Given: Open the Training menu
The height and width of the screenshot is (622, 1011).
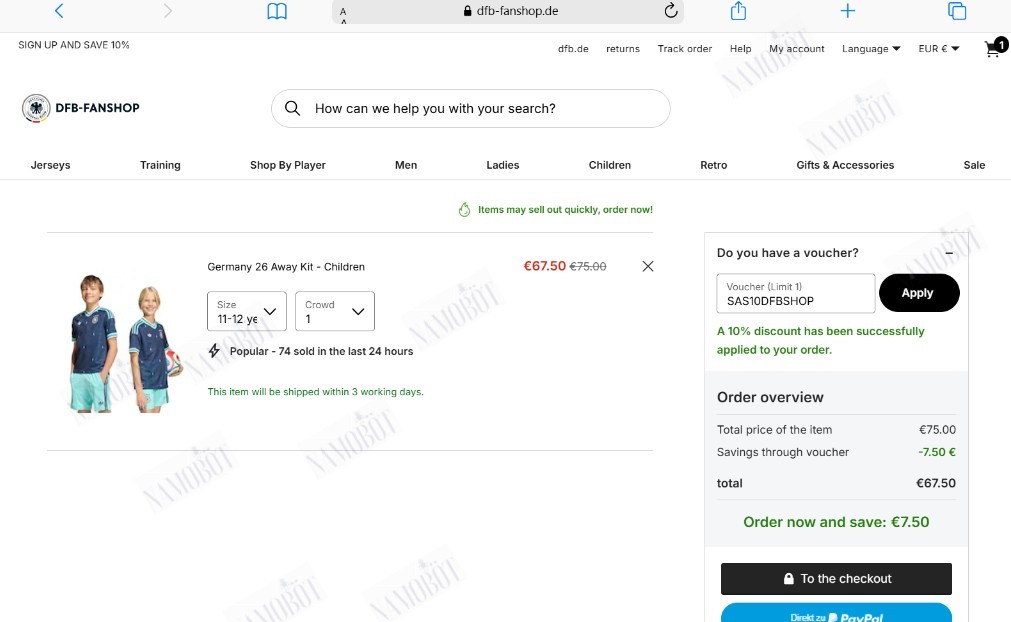Looking at the screenshot, I should (x=160, y=165).
